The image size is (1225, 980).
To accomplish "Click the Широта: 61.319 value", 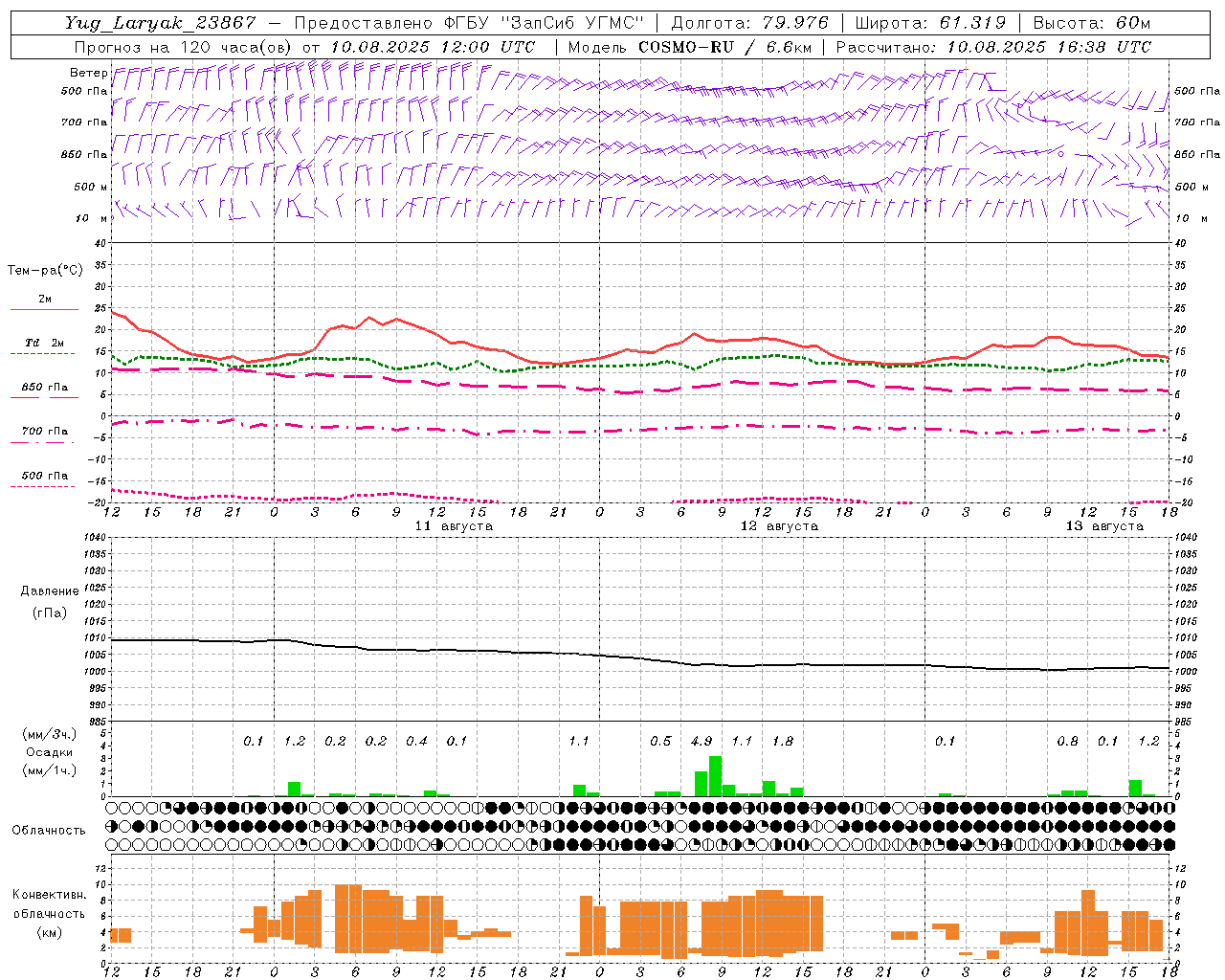I will point(930,23).
